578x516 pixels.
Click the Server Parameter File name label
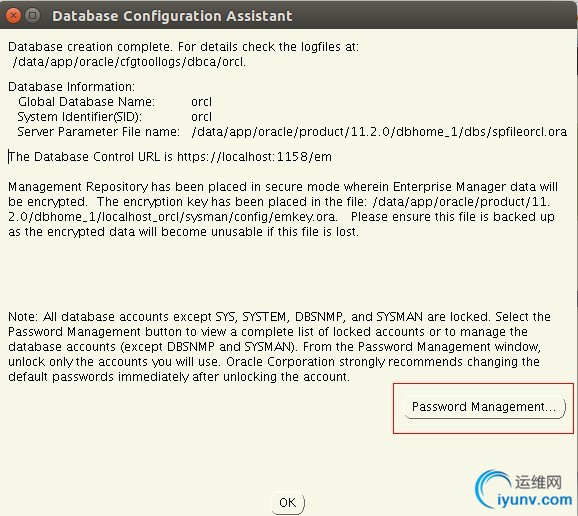(x=98, y=132)
